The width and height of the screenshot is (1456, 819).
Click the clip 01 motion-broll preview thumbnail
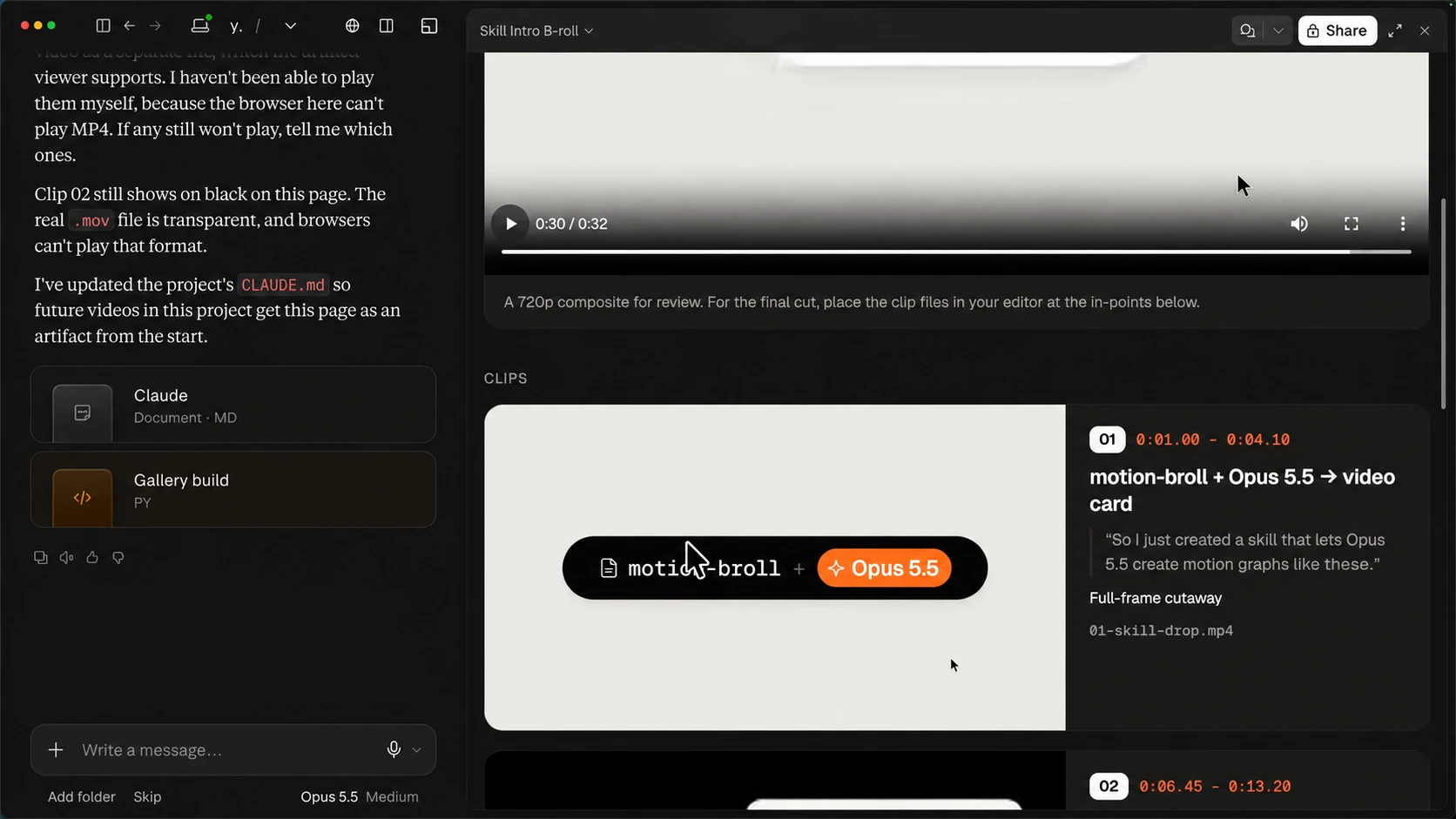[775, 567]
